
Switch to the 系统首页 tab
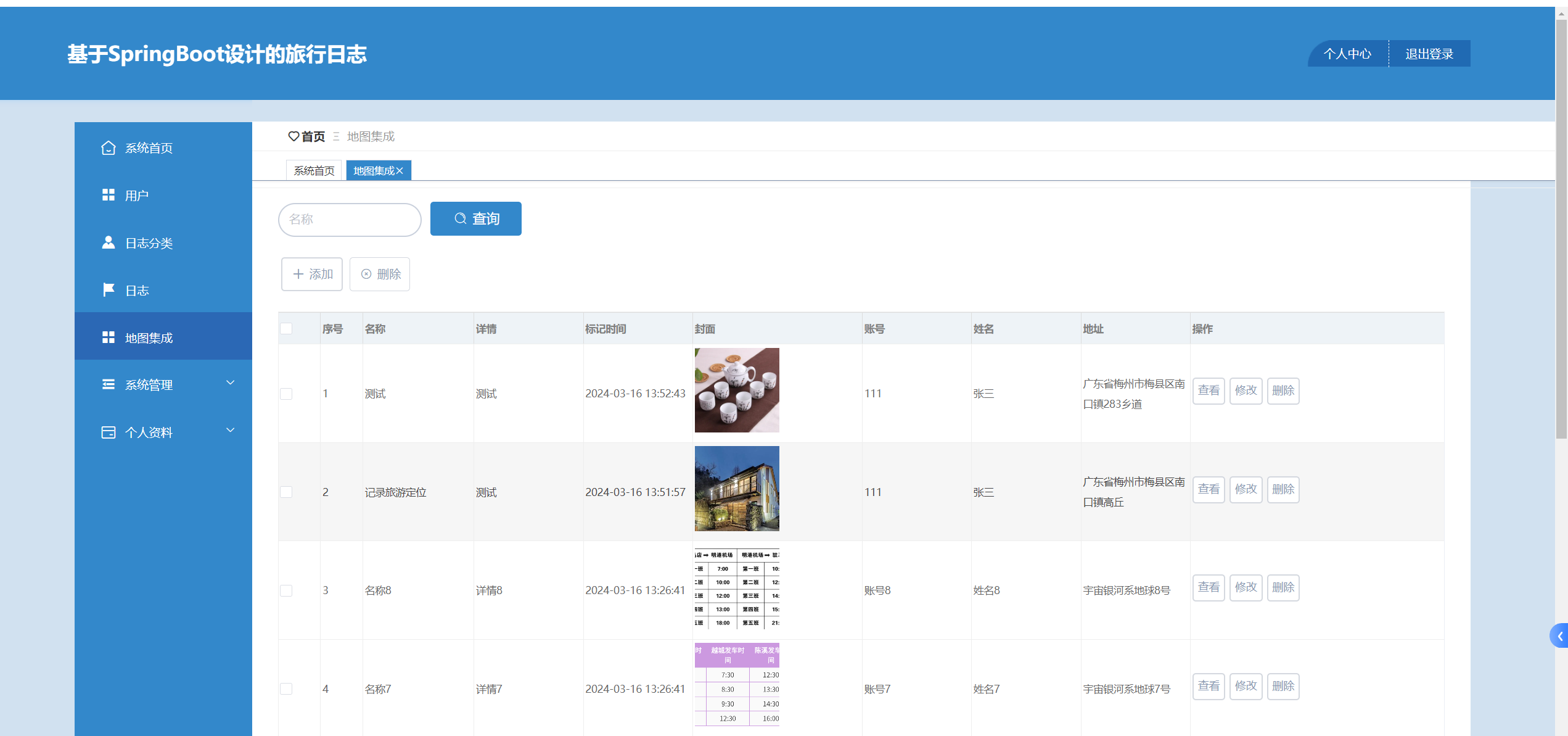(x=314, y=170)
